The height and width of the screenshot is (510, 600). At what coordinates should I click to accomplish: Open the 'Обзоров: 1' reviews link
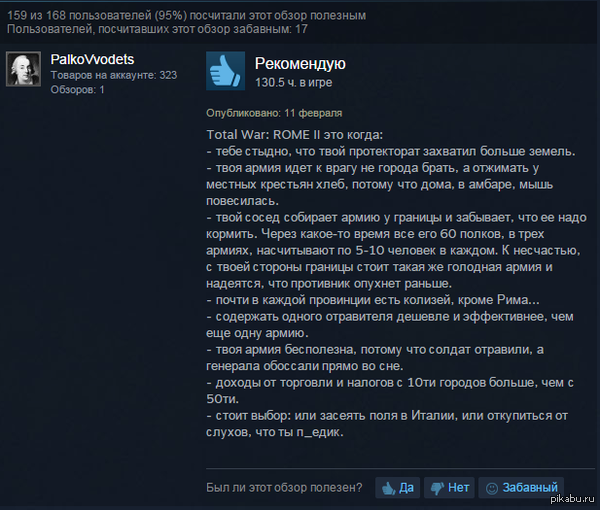[77, 90]
